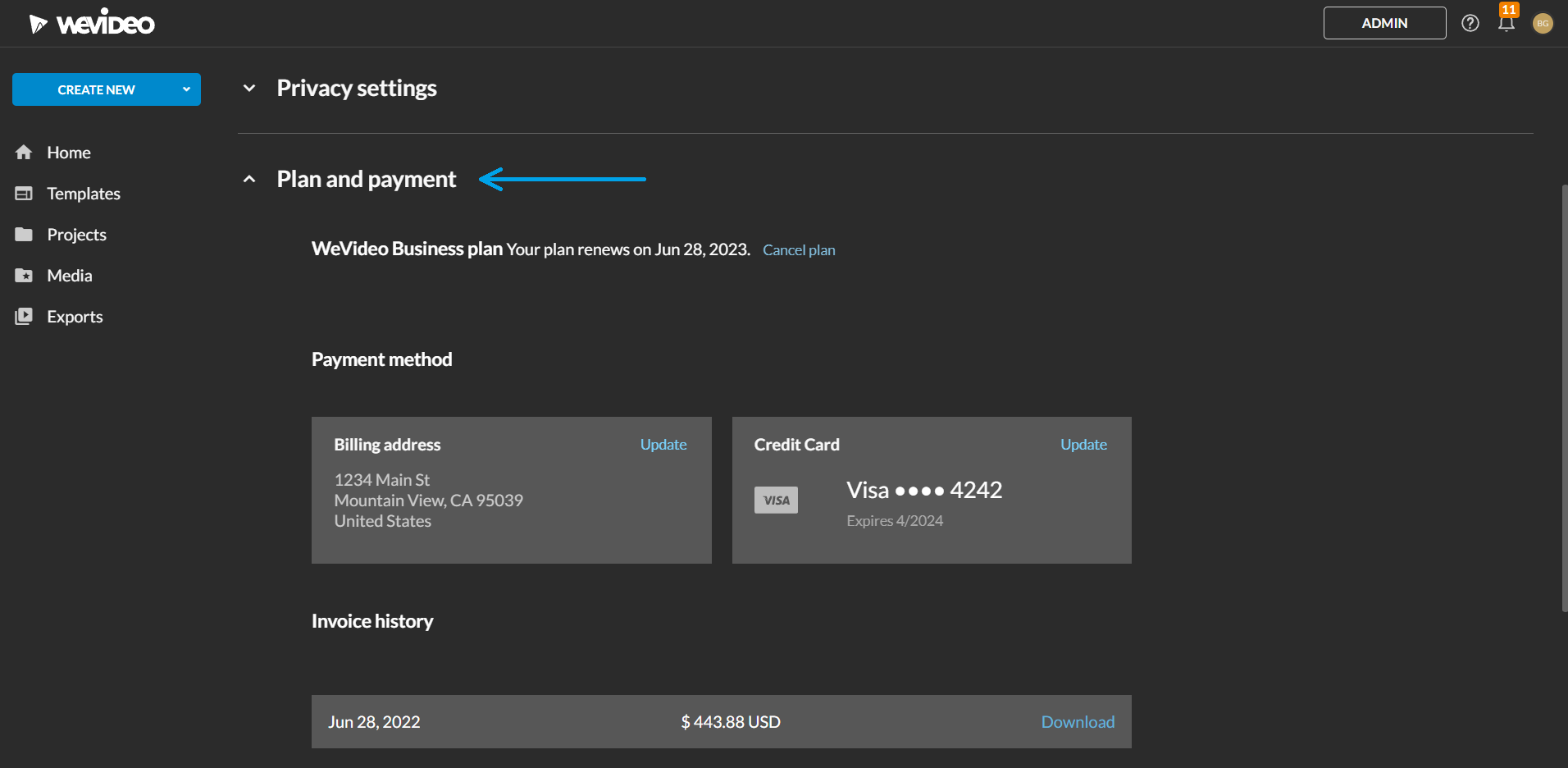Click the Billing address card title
The image size is (1568, 768).
coord(387,445)
